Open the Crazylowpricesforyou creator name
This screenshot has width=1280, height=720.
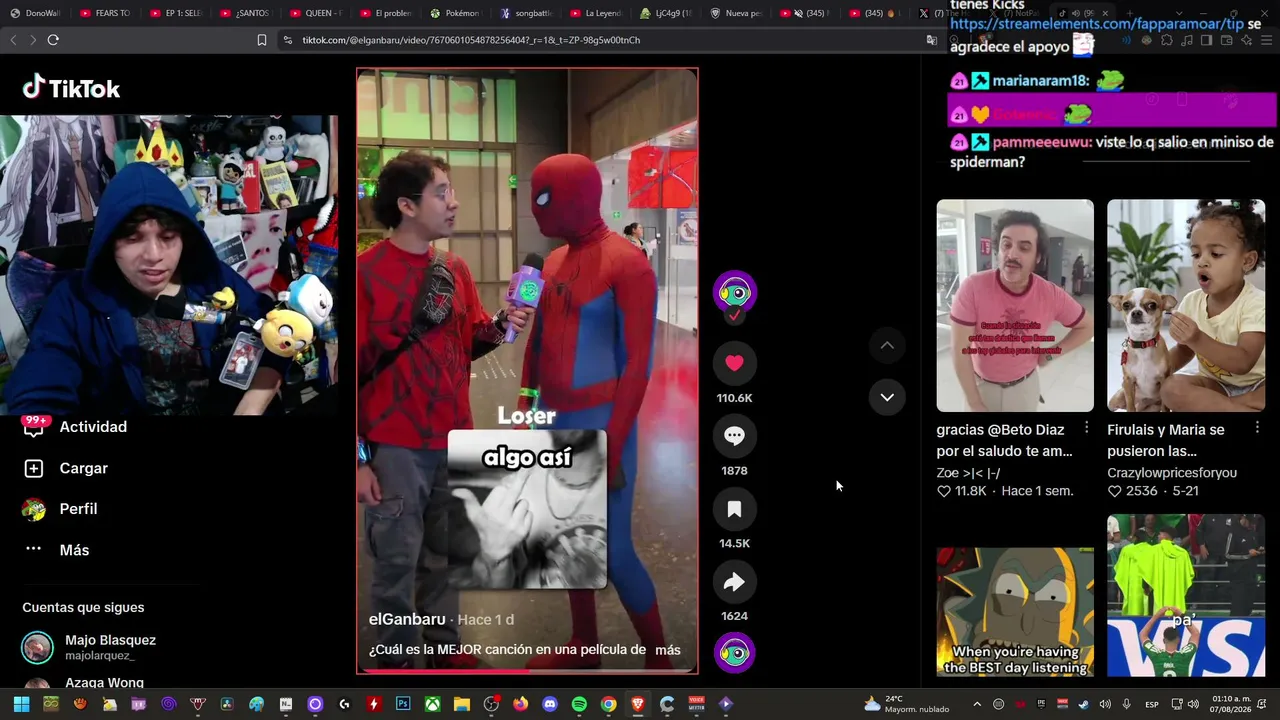point(1172,473)
